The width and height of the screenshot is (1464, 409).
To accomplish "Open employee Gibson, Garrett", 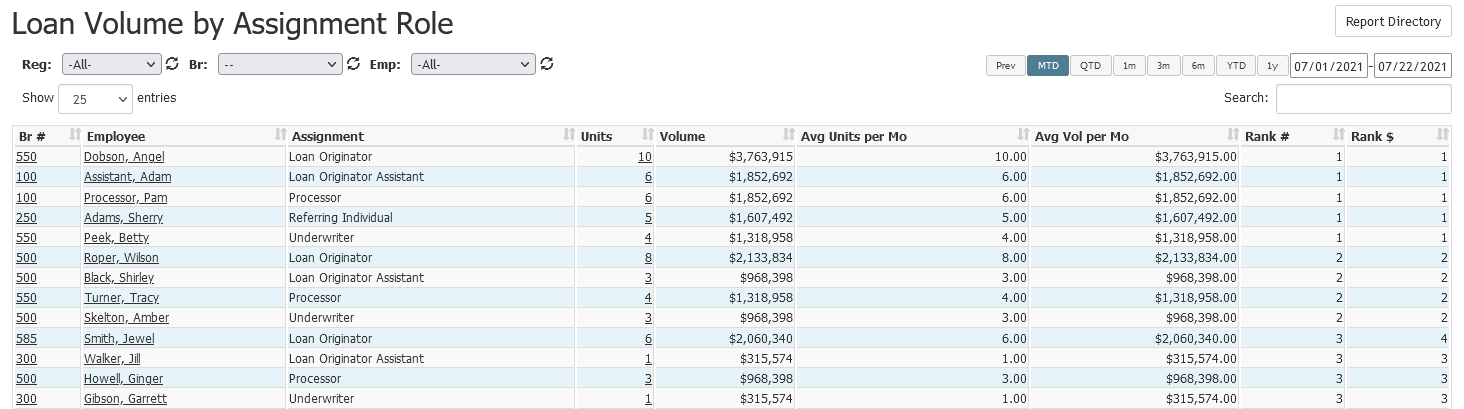I will point(123,398).
